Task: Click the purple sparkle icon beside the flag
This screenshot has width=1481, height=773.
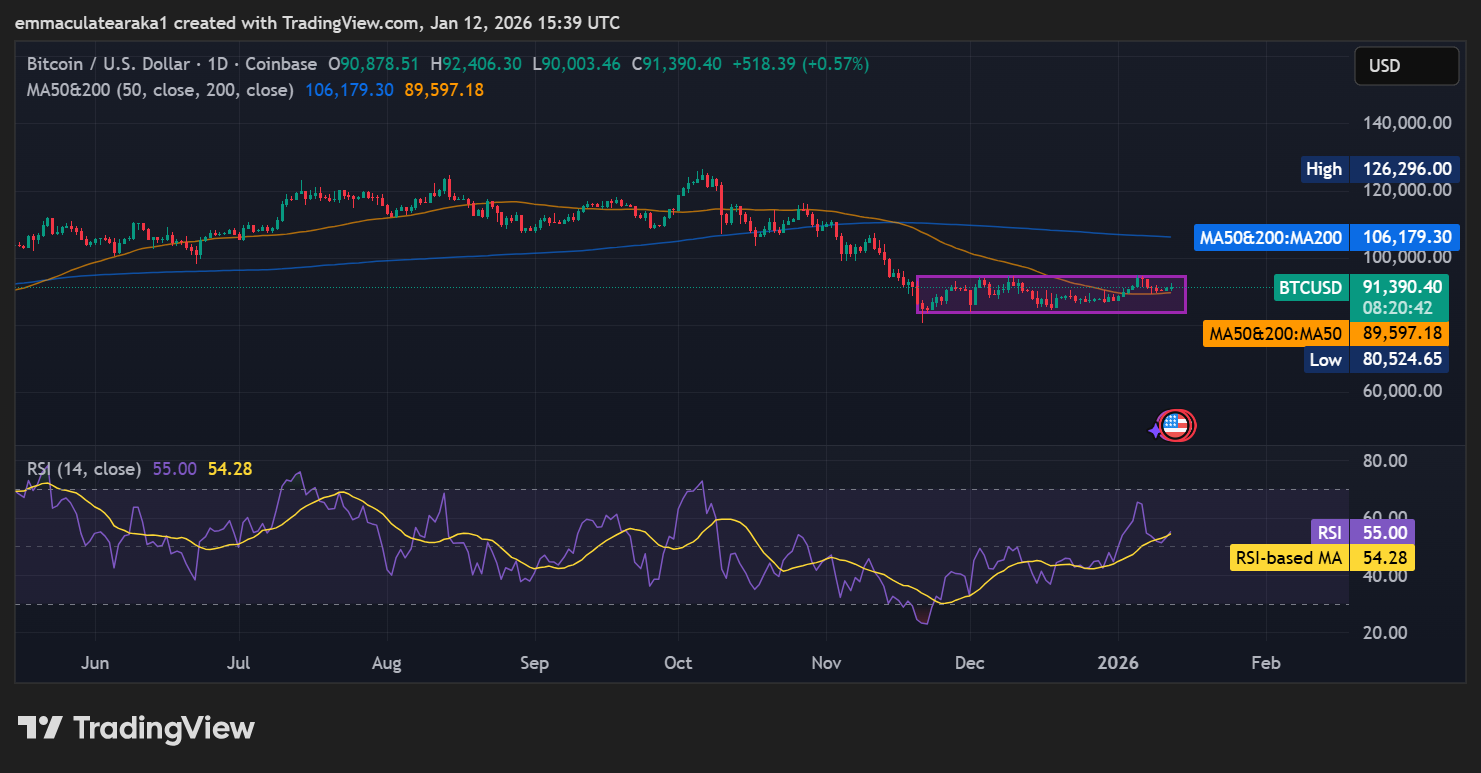Action: (x=1155, y=430)
